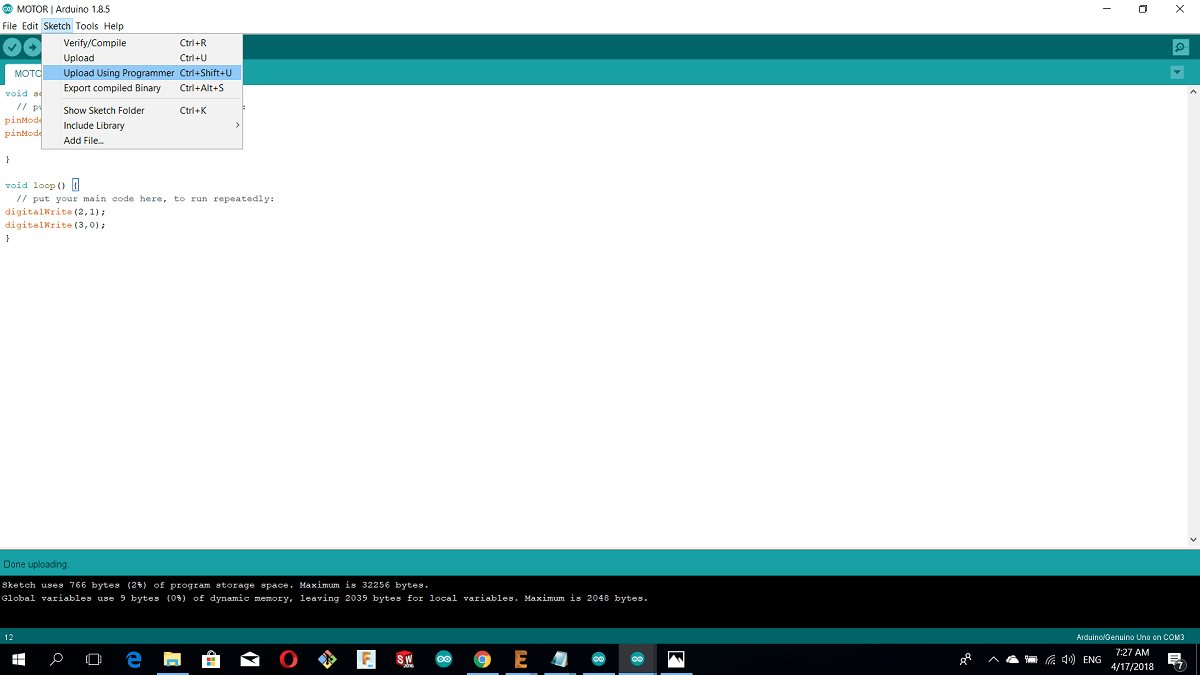Click the active Arduino taskbar window
This screenshot has height=675, width=1200.
click(637, 660)
